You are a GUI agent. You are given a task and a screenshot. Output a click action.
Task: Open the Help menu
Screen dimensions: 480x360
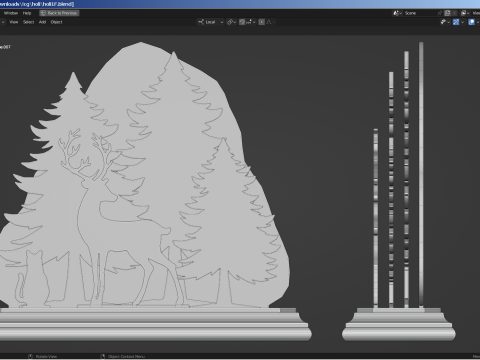(x=27, y=13)
